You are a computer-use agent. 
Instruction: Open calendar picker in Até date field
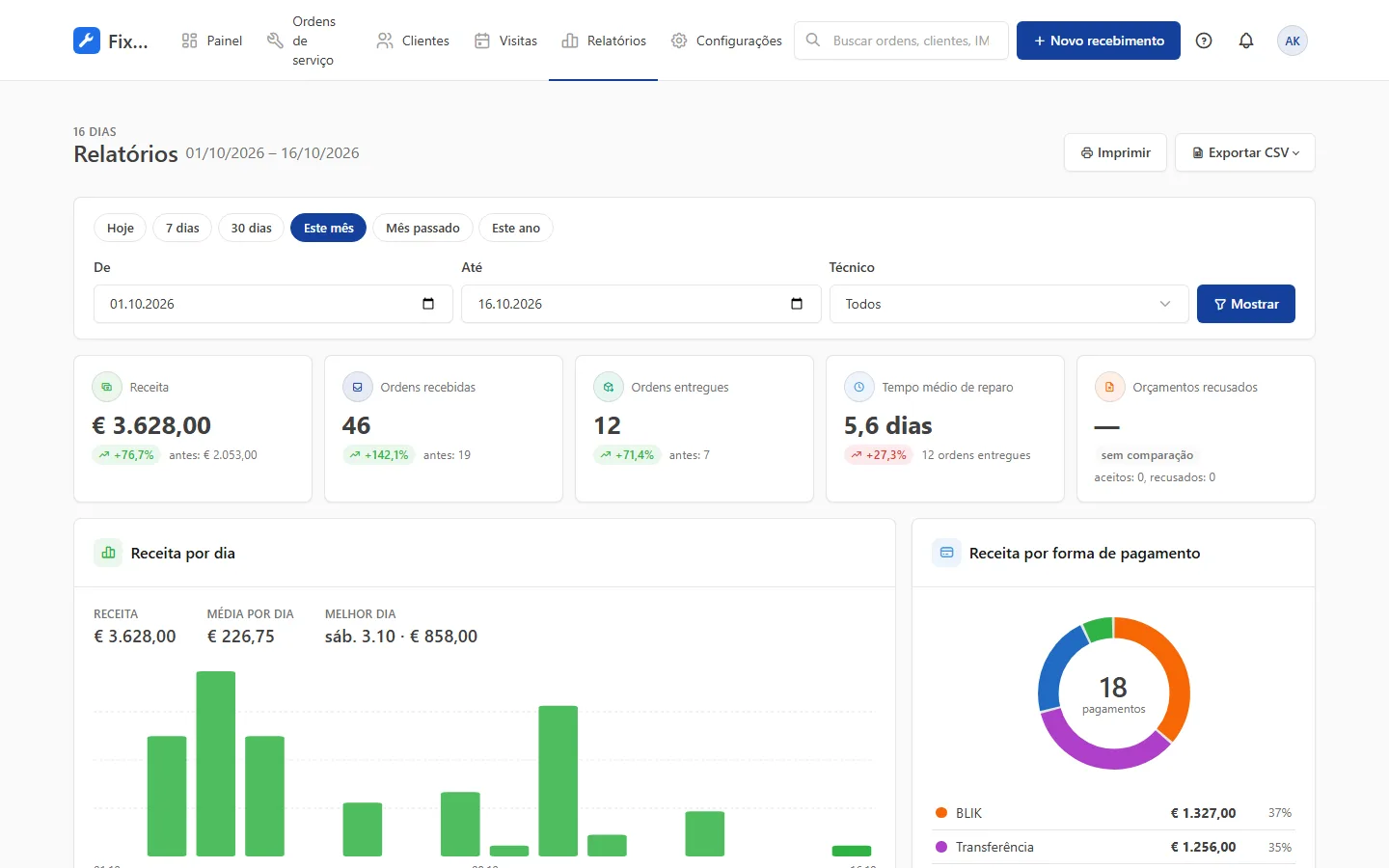click(797, 304)
